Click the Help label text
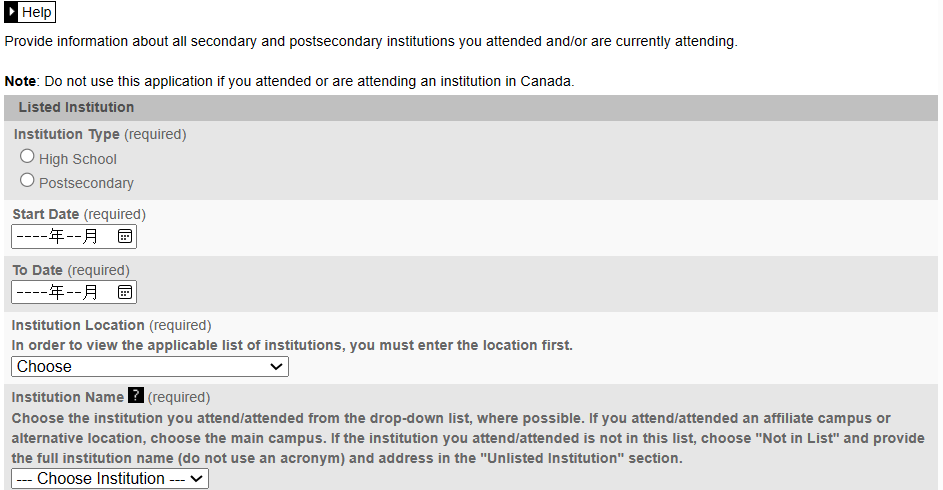Viewport: 943px width, 490px height. [x=37, y=12]
